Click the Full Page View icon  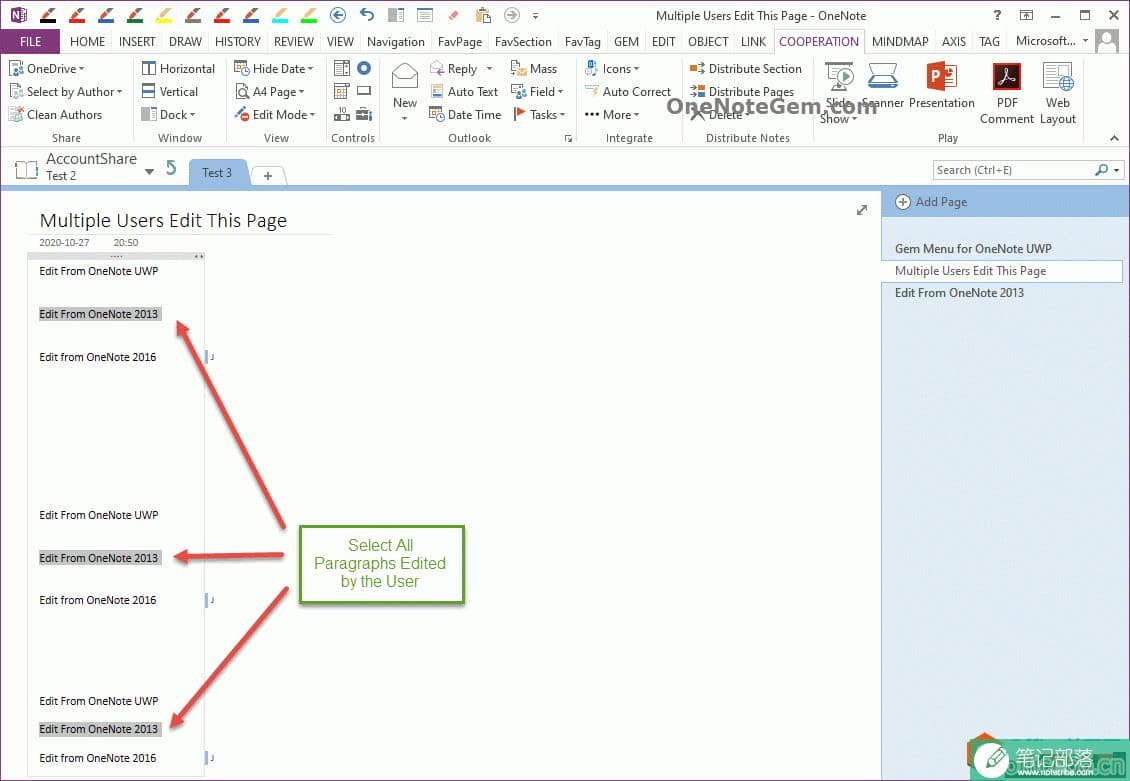425,14
